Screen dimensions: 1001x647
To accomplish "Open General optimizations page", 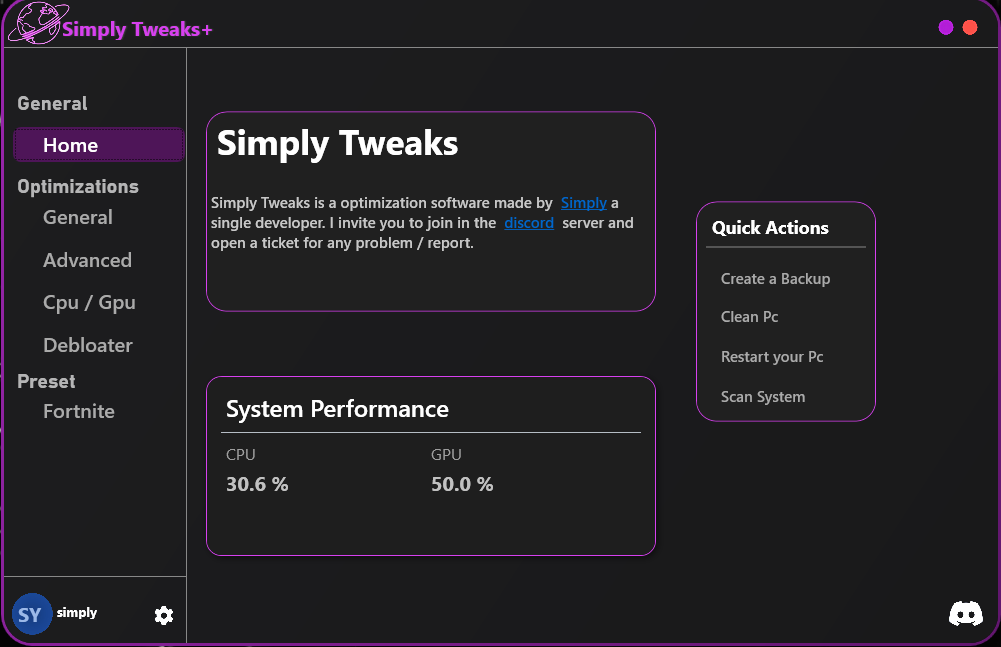I will point(78,217).
